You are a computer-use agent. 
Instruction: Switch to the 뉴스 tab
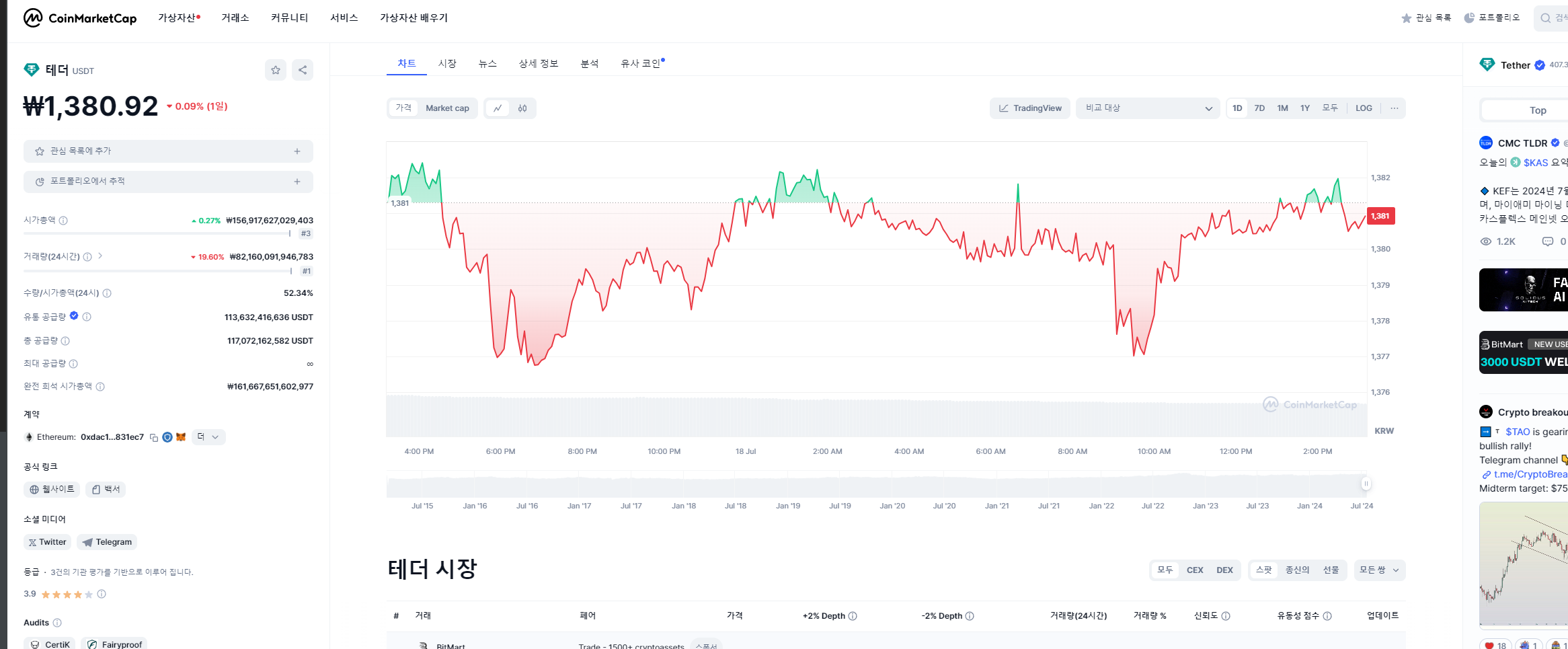click(487, 63)
